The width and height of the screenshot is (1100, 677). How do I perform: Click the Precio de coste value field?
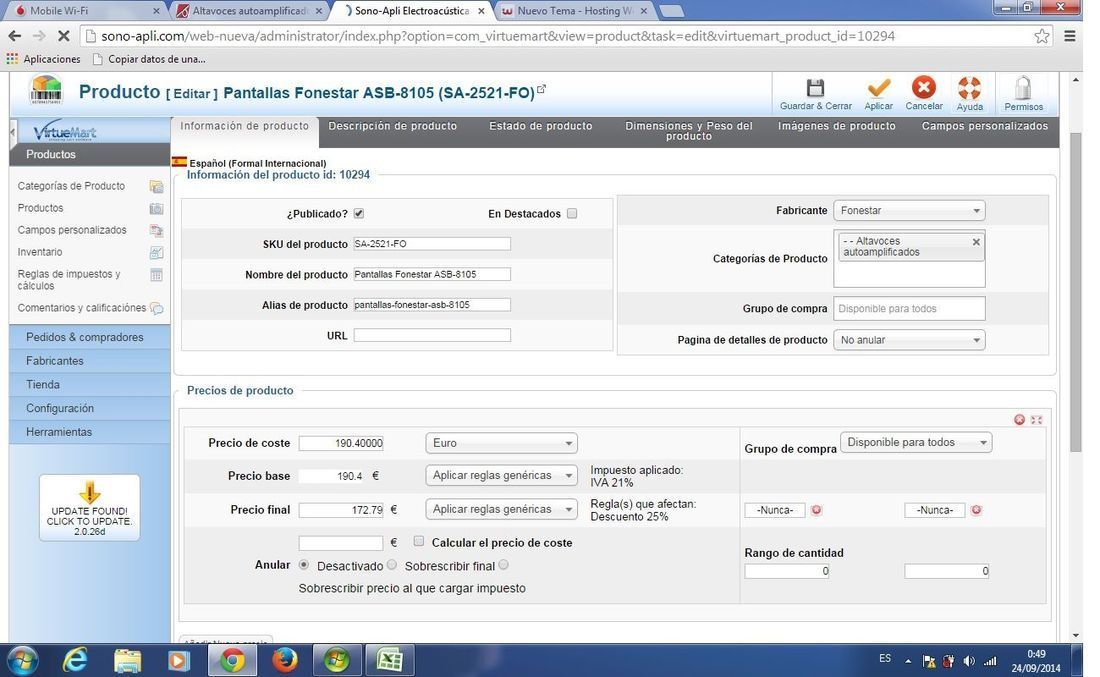[x=341, y=443]
